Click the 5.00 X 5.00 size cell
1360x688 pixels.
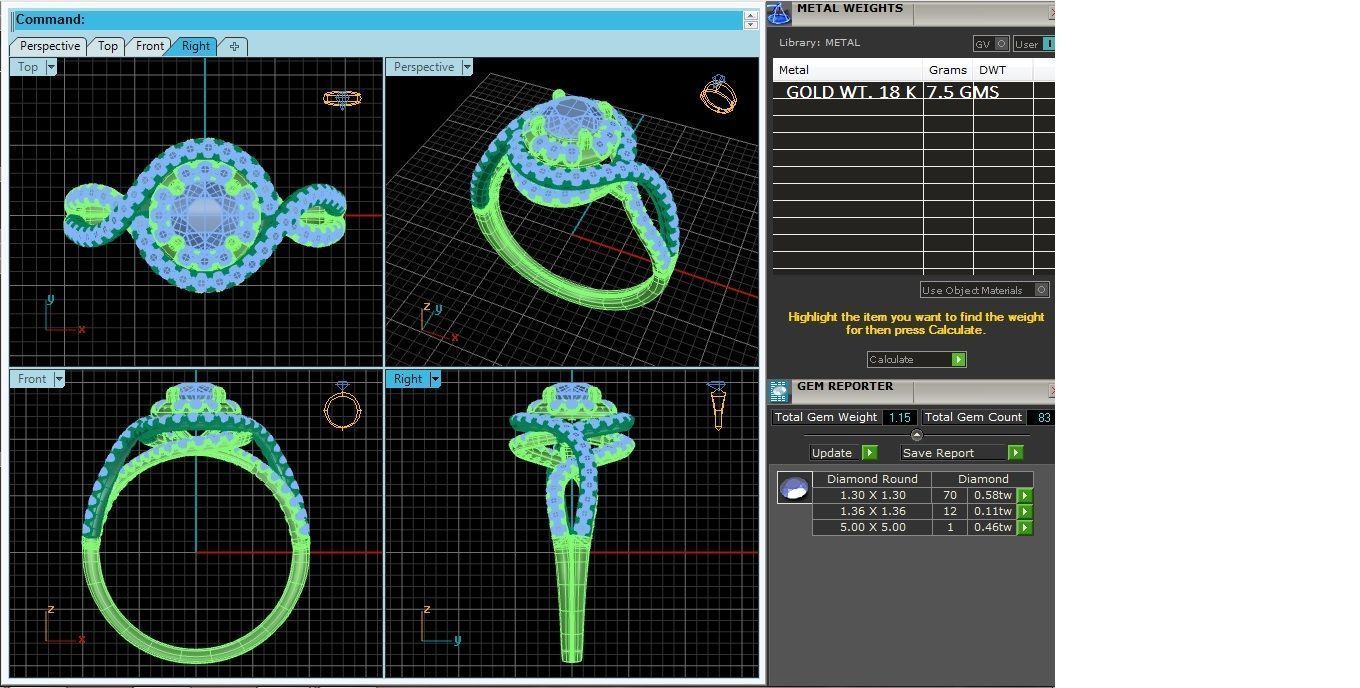(x=873, y=527)
